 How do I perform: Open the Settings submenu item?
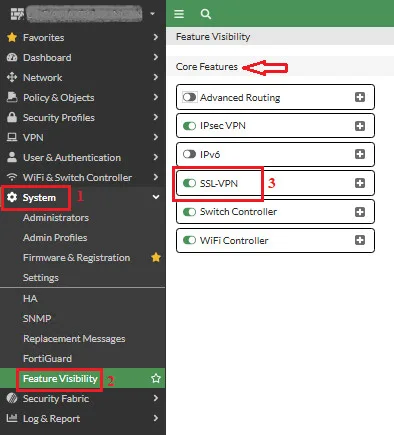[x=41, y=278]
